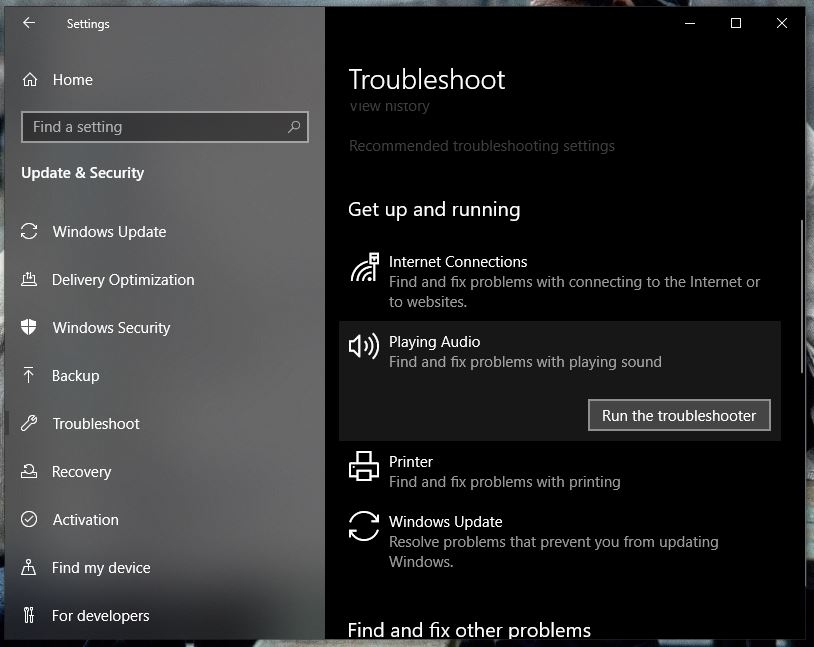Click the Activation checkmark circle icon
The width and height of the screenshot is (814, 647).
click(x=29, y=519)
